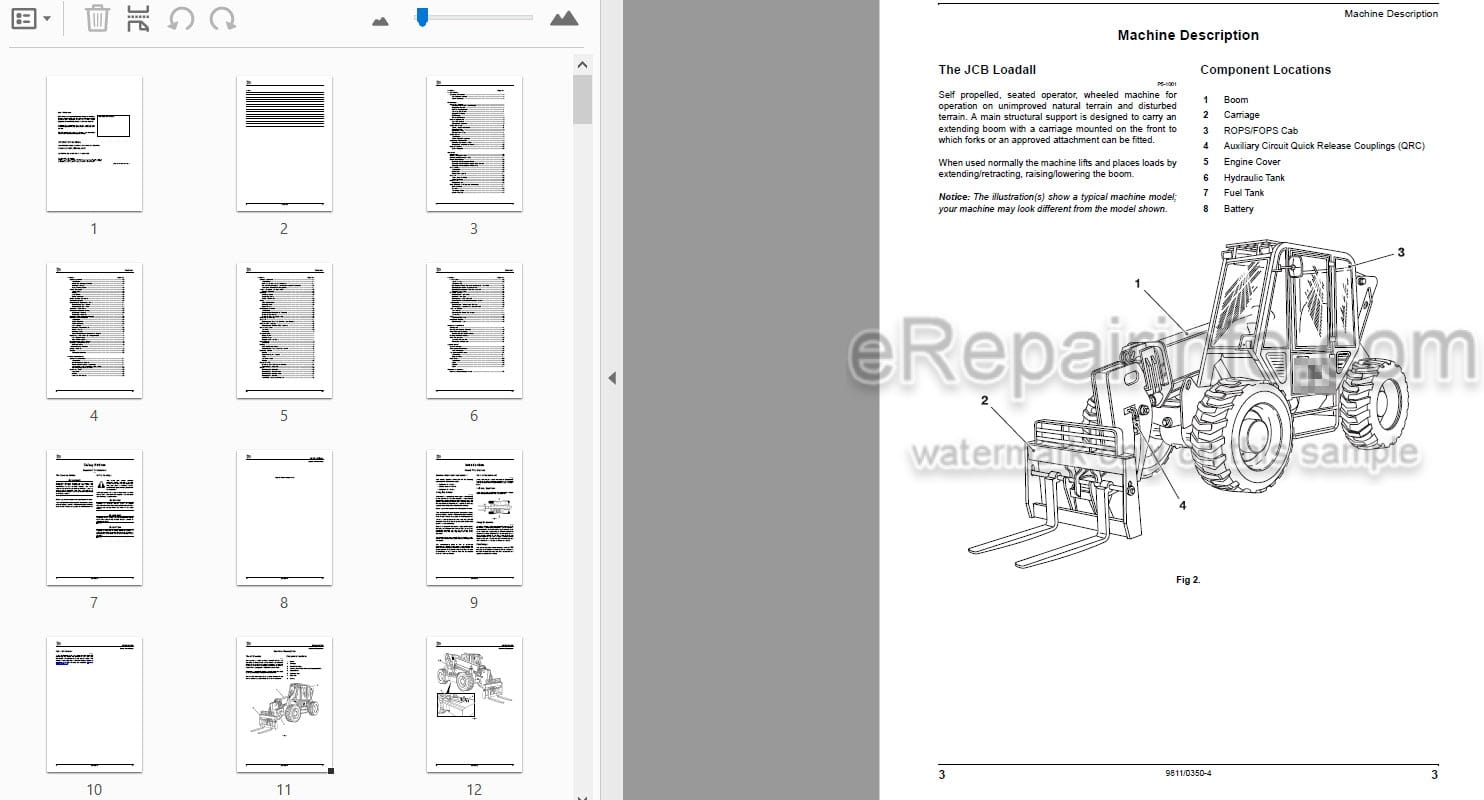Select page 6 thumbnail
This screenshot has height=800, width=1484.
[474, 330]
